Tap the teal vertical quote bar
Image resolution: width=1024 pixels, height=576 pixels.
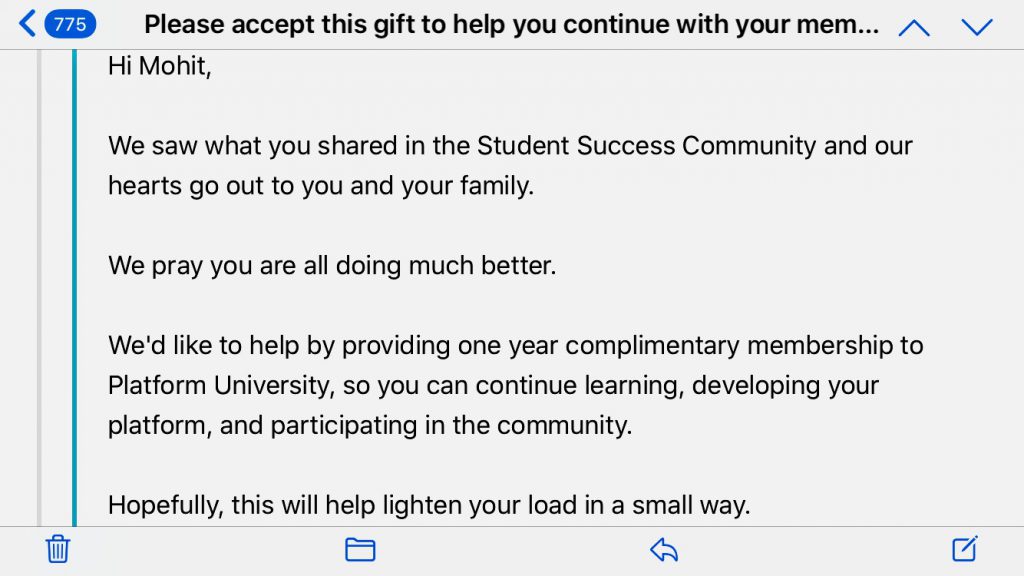74,288
